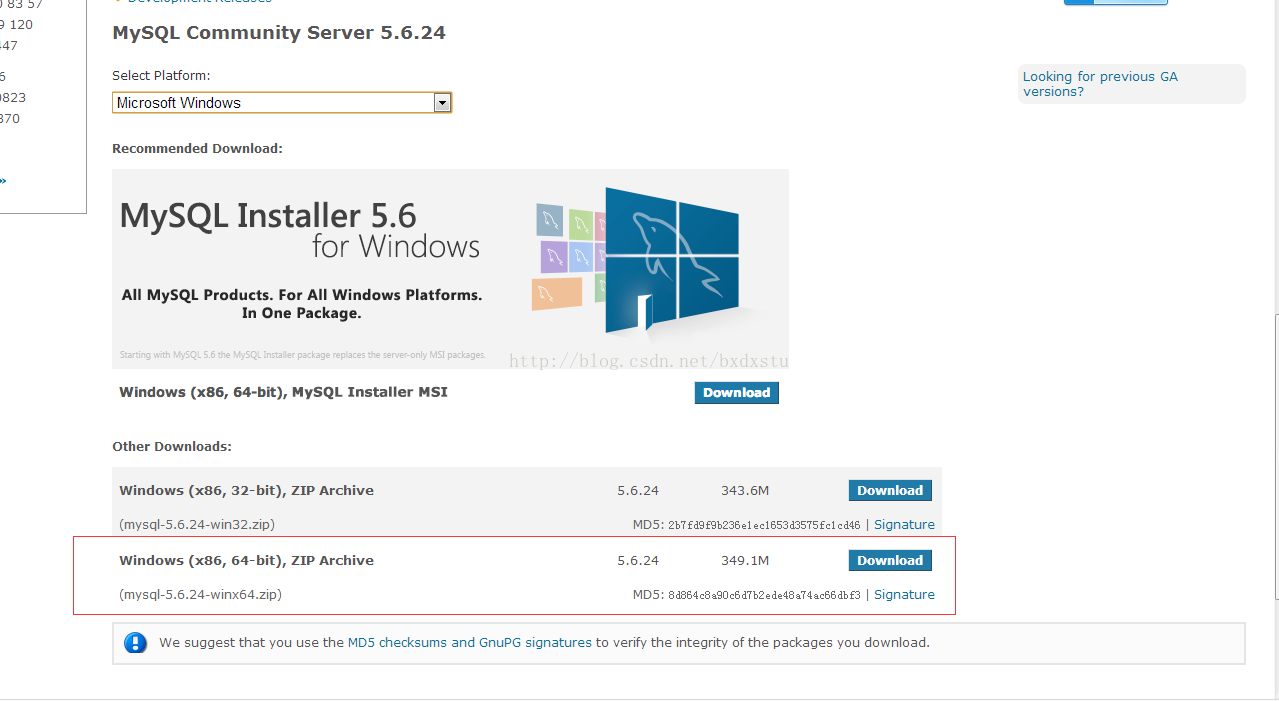Select the 343.6M file size
This screenshot has height=701, width=1279.
pos(745,490)
